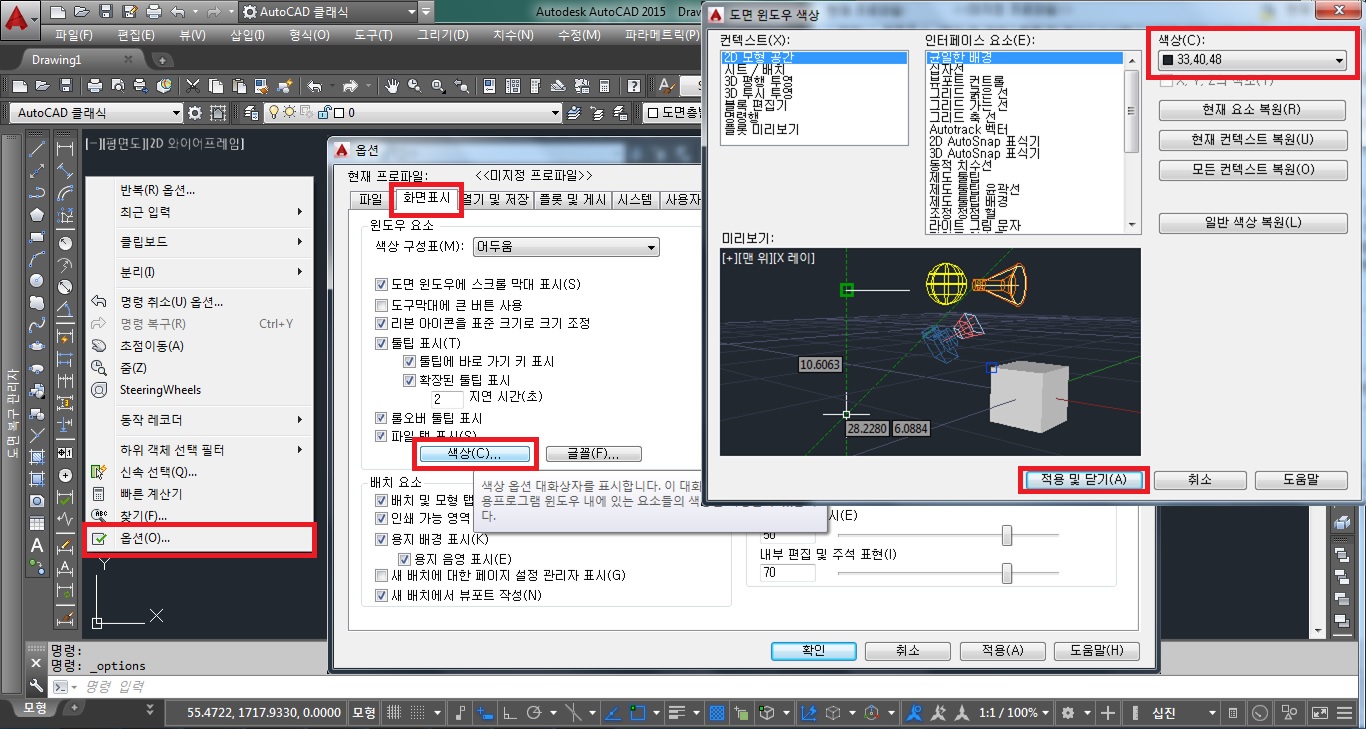Choose 빠른 계산기 in context menu
Image resolution: width=1366 pixels, height=729 pixels.
[x=200, y=494]
